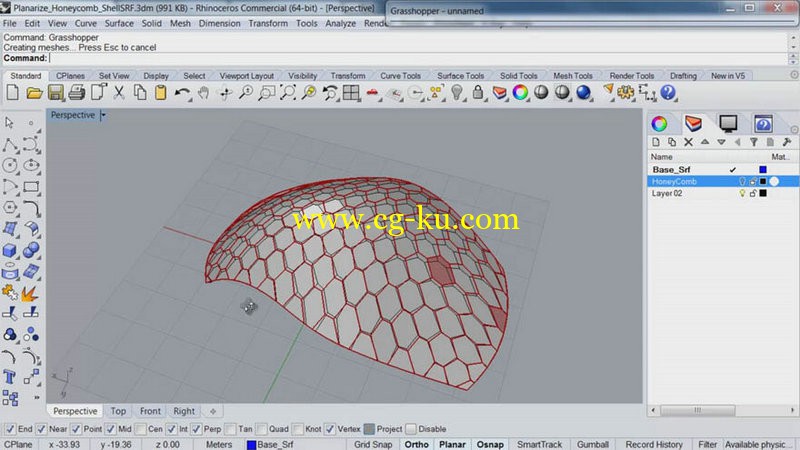Toggle Ortho in status bar

click(416, 444)
